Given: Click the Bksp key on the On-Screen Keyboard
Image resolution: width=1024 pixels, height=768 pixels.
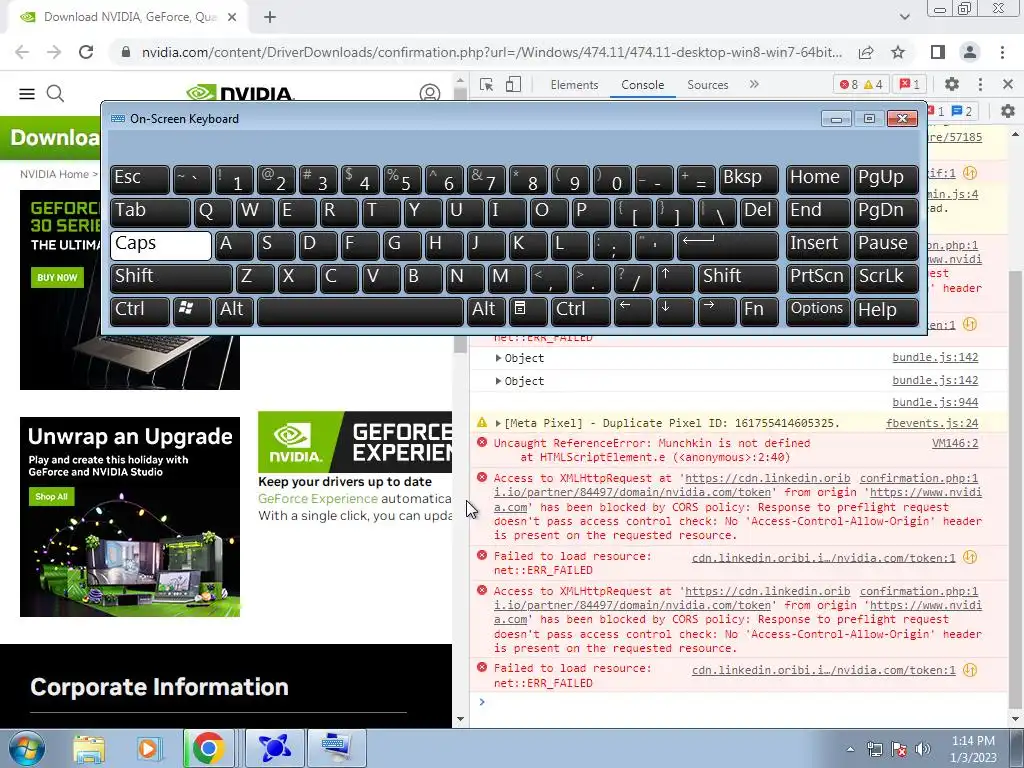Looking at the screenshot, I should (749, 180).
